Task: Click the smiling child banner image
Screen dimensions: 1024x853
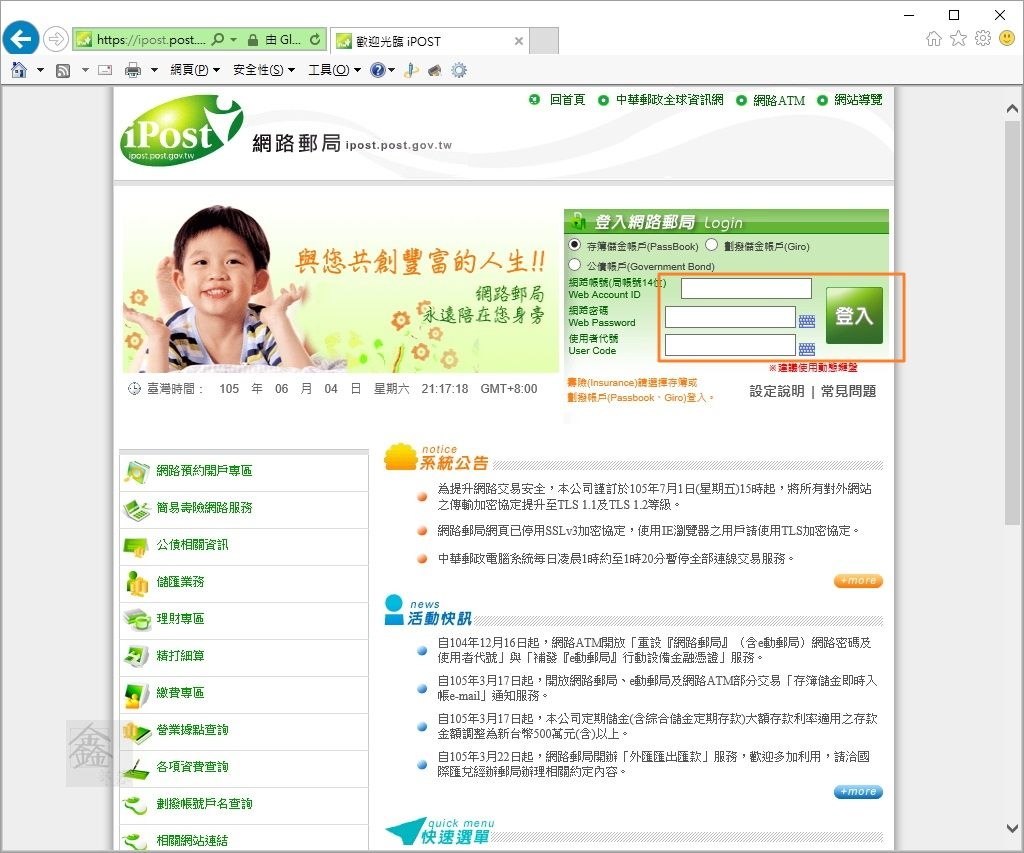Action: tap(341, 289)
